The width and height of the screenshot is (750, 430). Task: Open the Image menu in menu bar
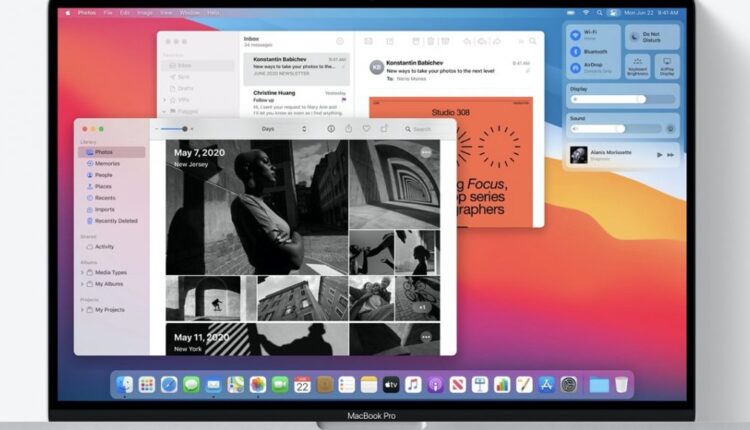point(145,13)
